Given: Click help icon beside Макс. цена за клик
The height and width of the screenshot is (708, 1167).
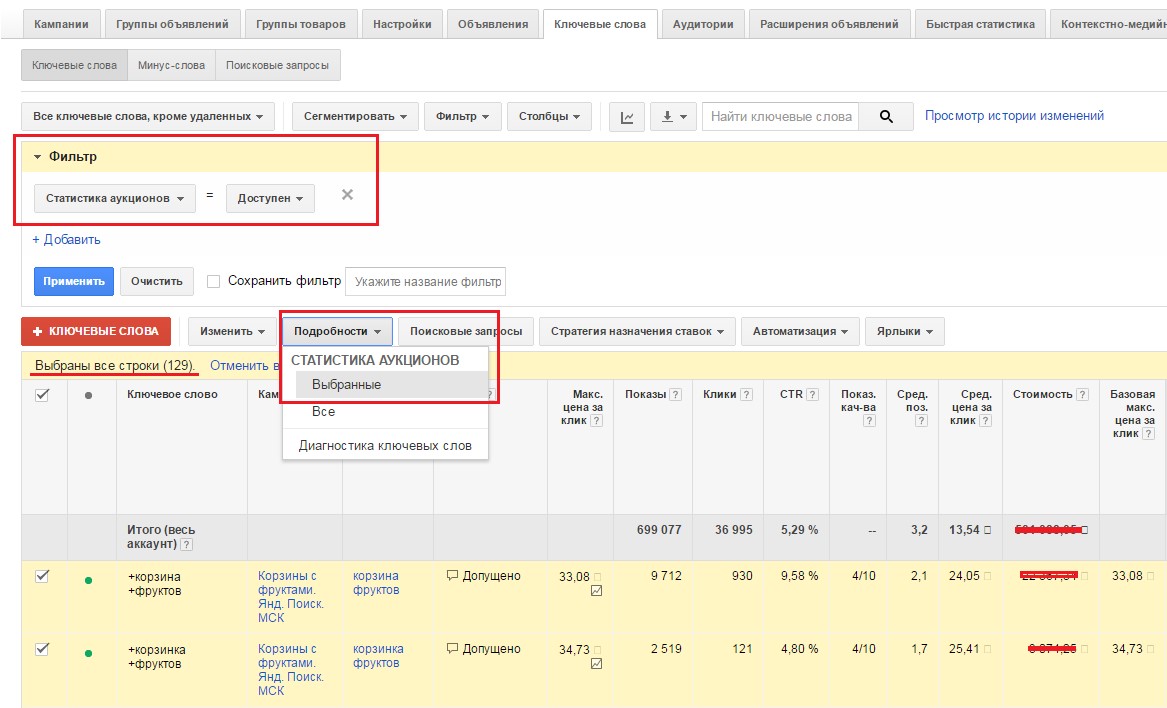Looking at the screenshot, I should [596, 421].
